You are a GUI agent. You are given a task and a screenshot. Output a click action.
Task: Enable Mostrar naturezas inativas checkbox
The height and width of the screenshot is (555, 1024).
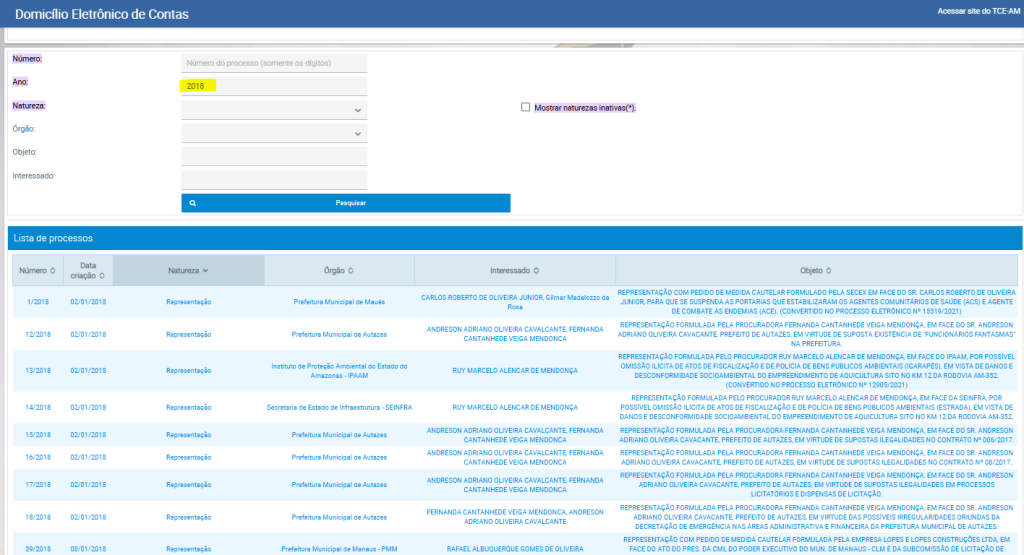pos(525,107)
